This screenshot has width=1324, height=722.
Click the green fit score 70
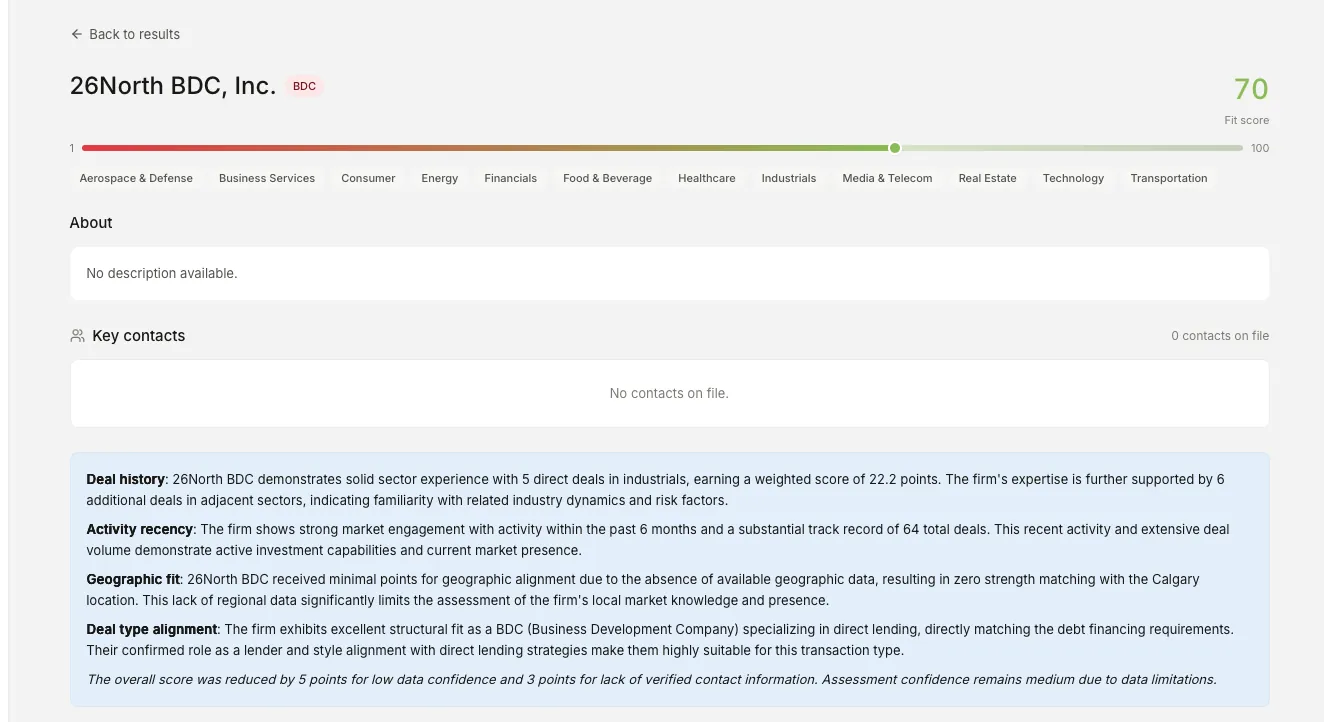pyautogui.click(x=1250, y=89)
